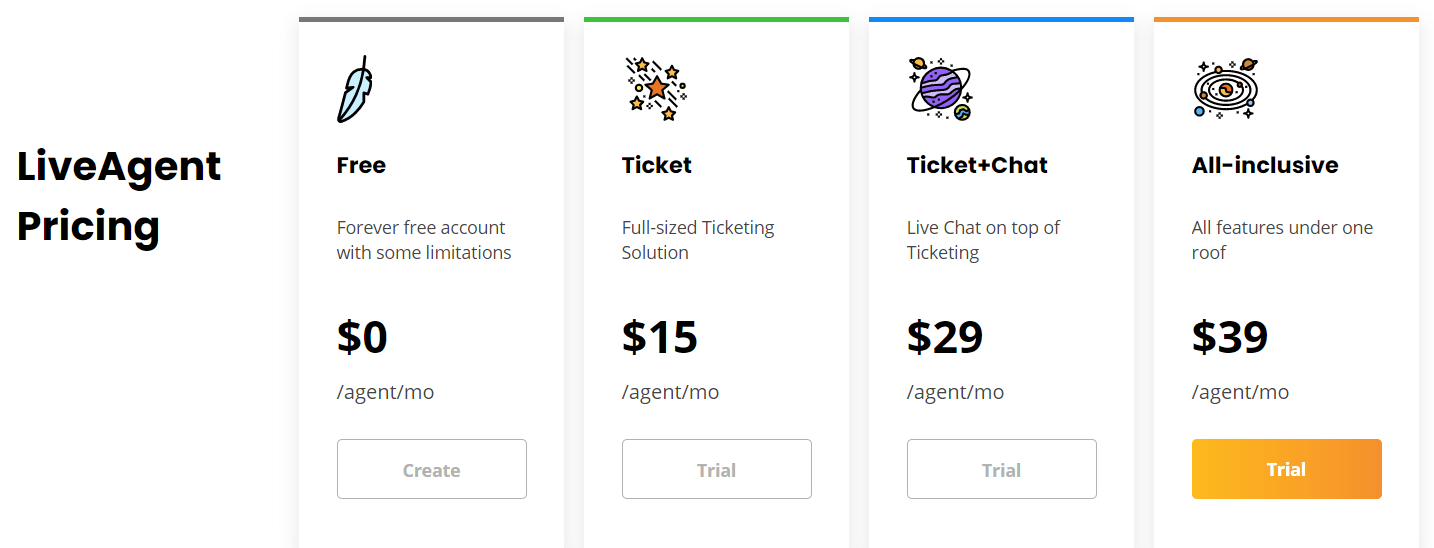This screenshot has height=548, width=1434.
Task: Click the LiveAgent Pricing title
Action: pyautogui.click(x=119, y=196)
